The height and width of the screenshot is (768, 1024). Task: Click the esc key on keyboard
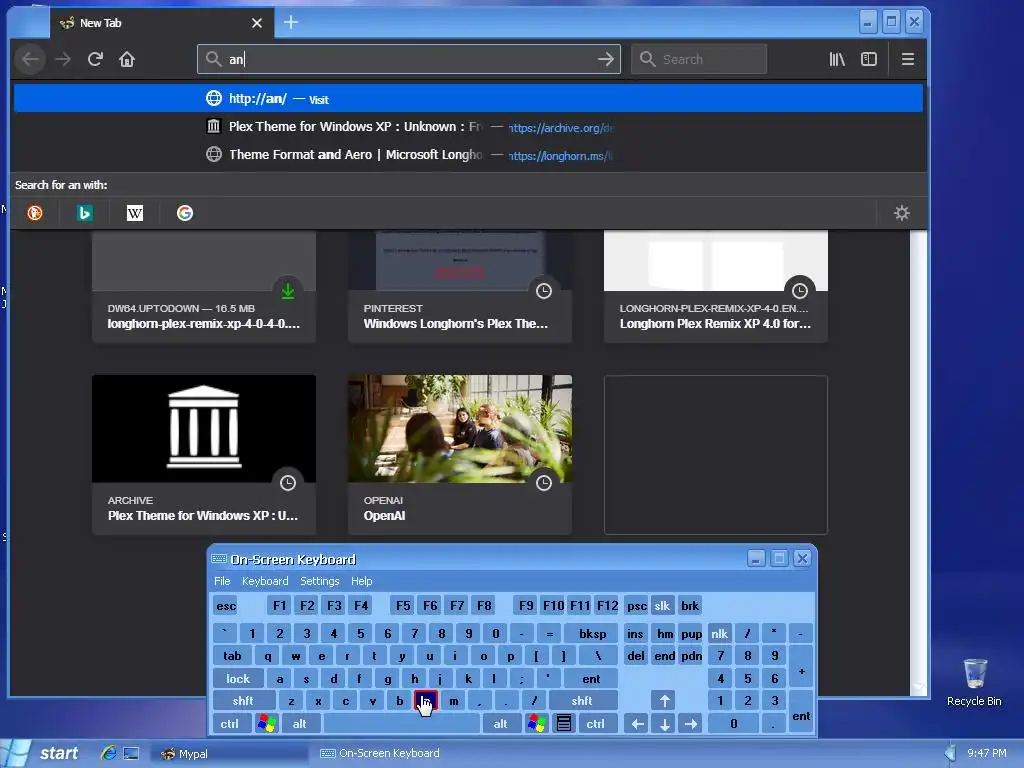226,606
